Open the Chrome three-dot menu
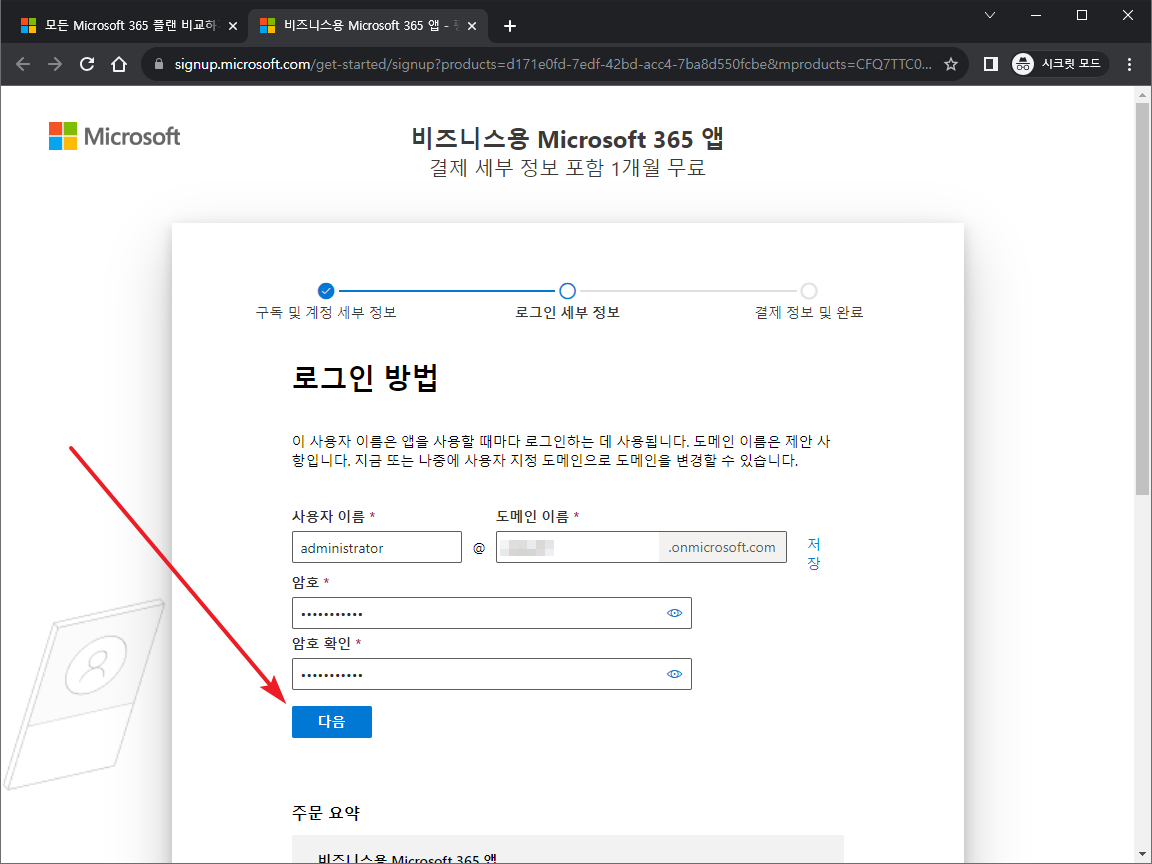Image resolution: width=1152 pixels, height=864 pixels. pos(1130,65)
